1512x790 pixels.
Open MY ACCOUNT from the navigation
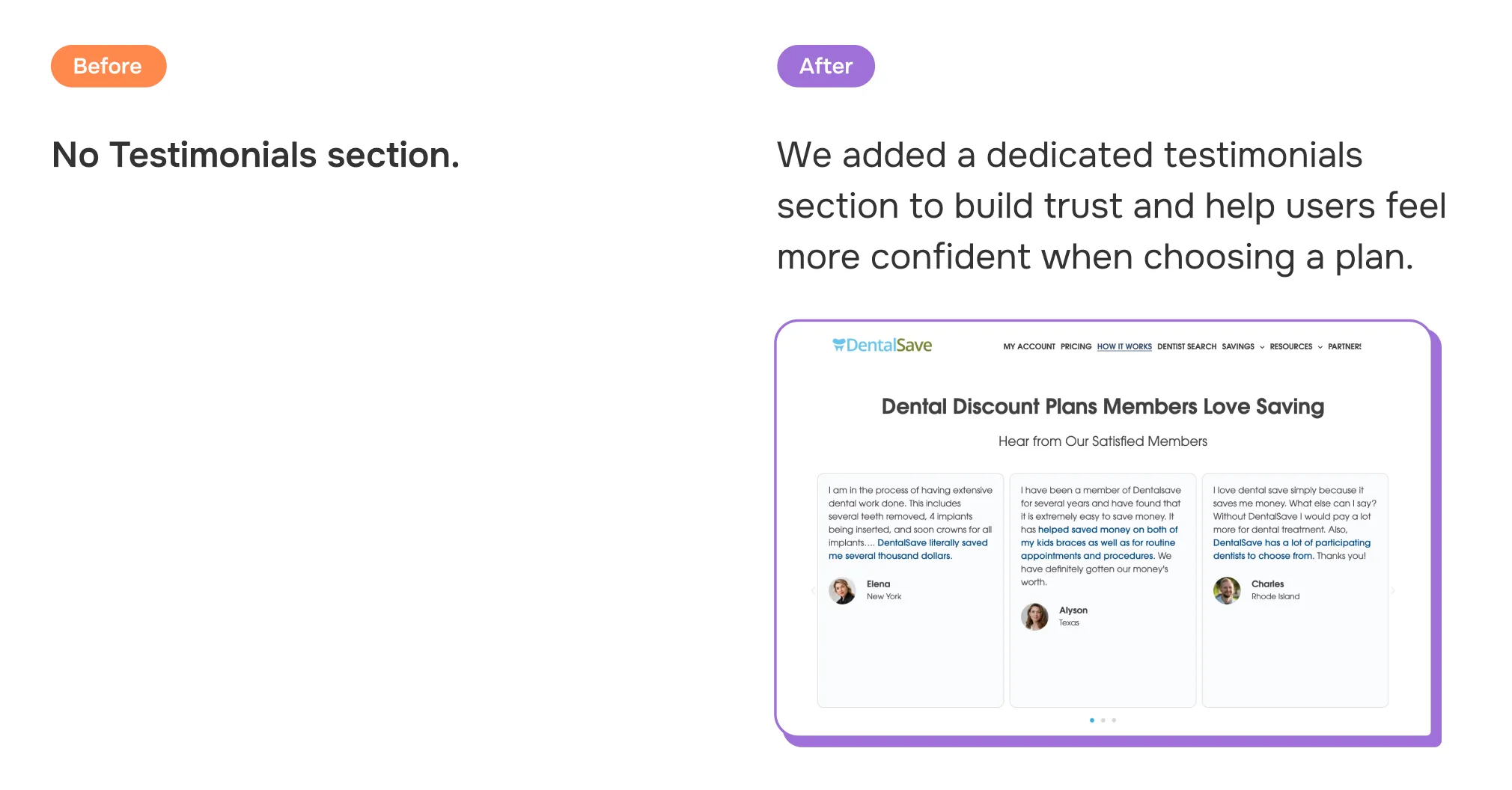pyautogui.click(x=1029, y=346)
